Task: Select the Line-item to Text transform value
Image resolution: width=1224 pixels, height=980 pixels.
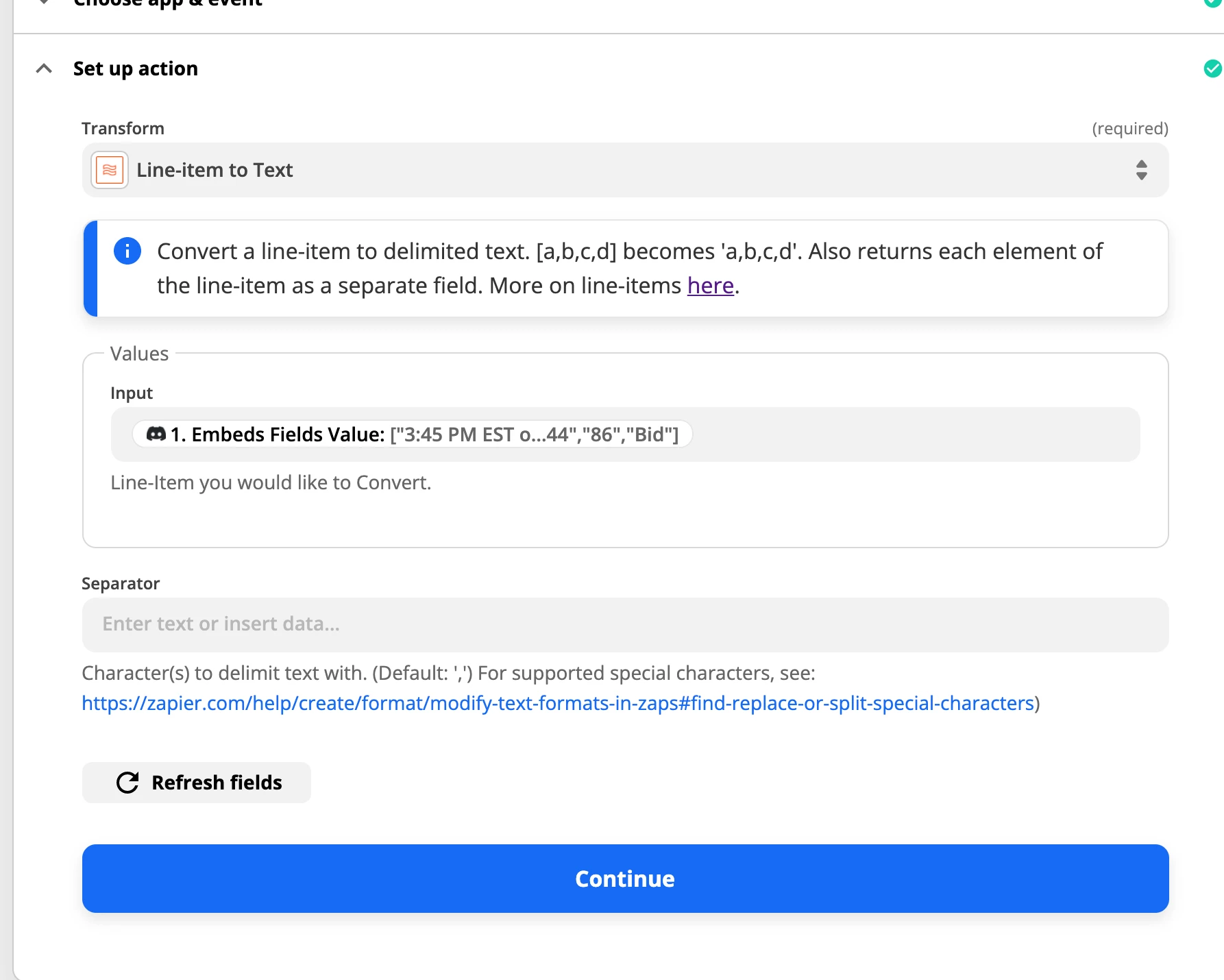Action: tap(215, 169)
